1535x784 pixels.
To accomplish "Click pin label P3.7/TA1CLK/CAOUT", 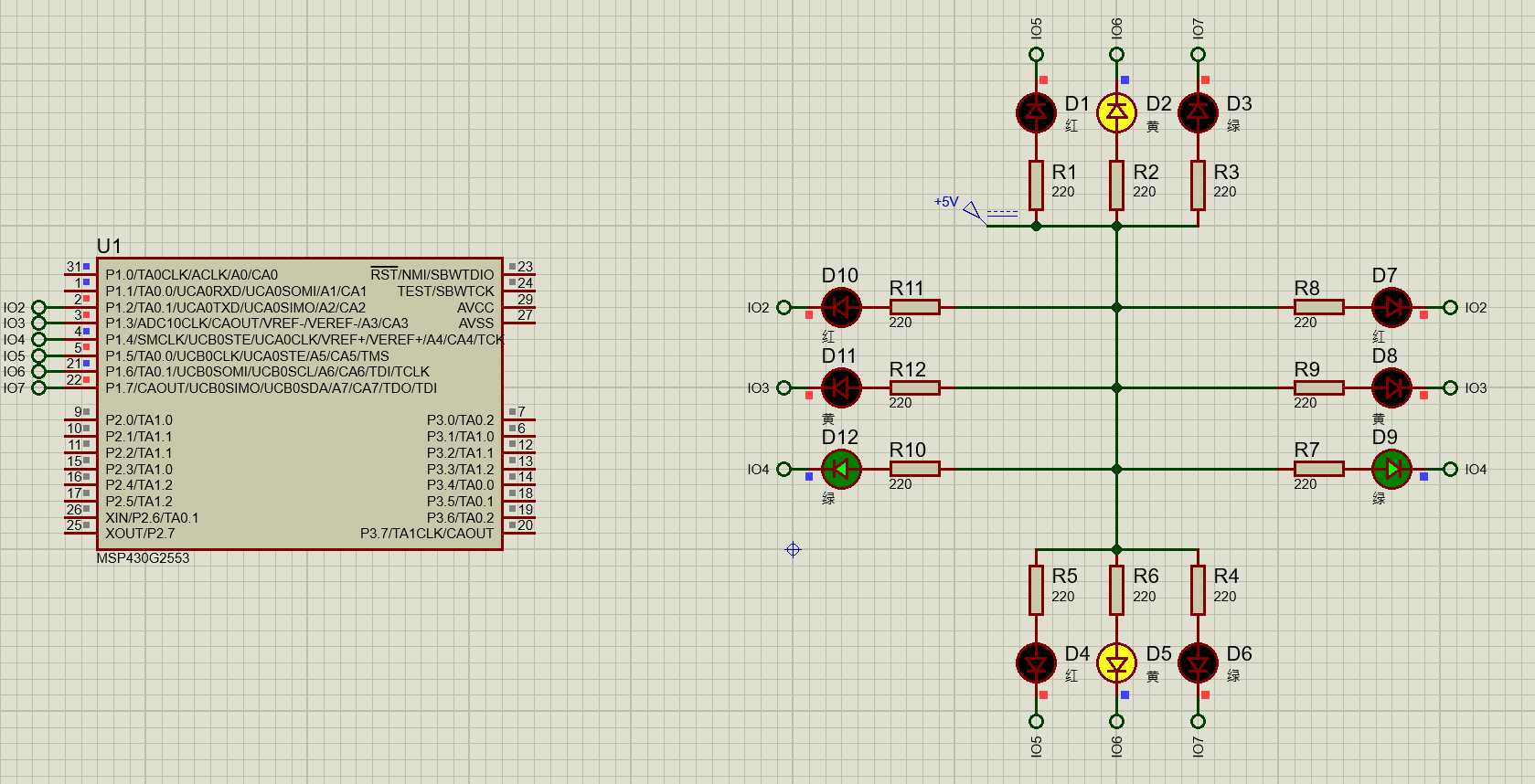I will pyautogui.click(x=427, y=534).
